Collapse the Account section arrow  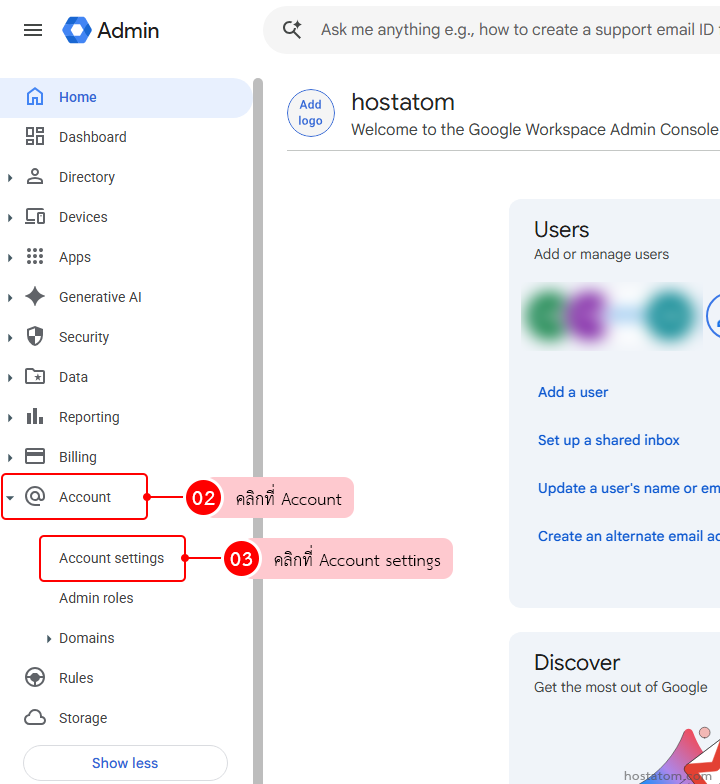10,498
